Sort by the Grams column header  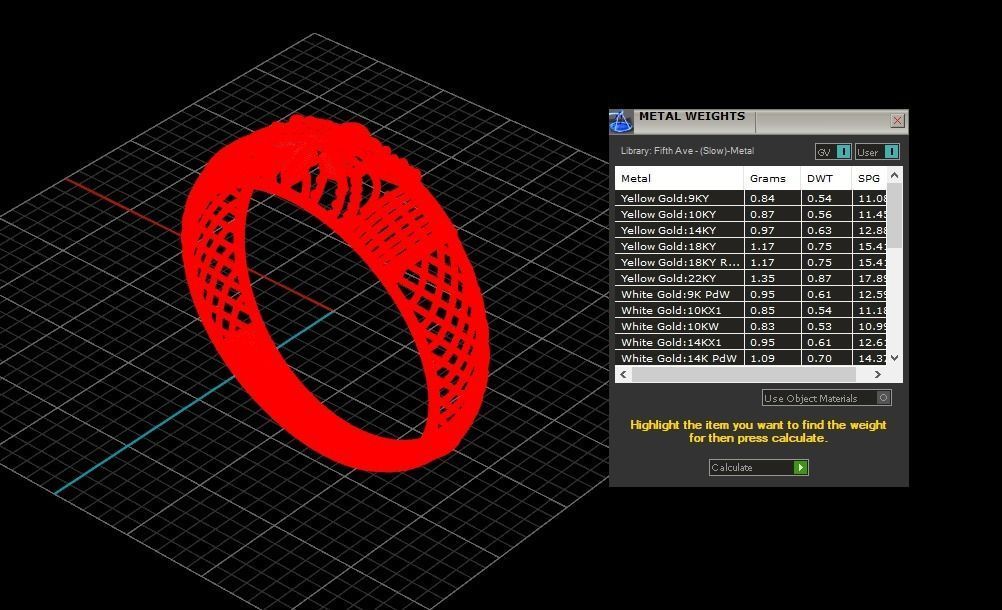coord(772,178)
